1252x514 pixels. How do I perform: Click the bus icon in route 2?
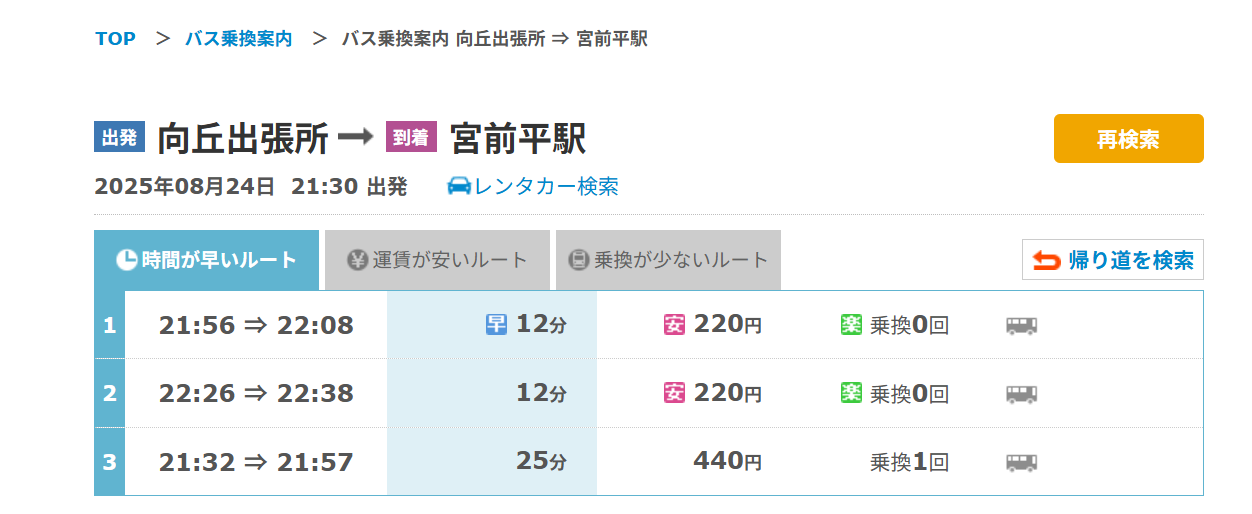[1021, 394]
